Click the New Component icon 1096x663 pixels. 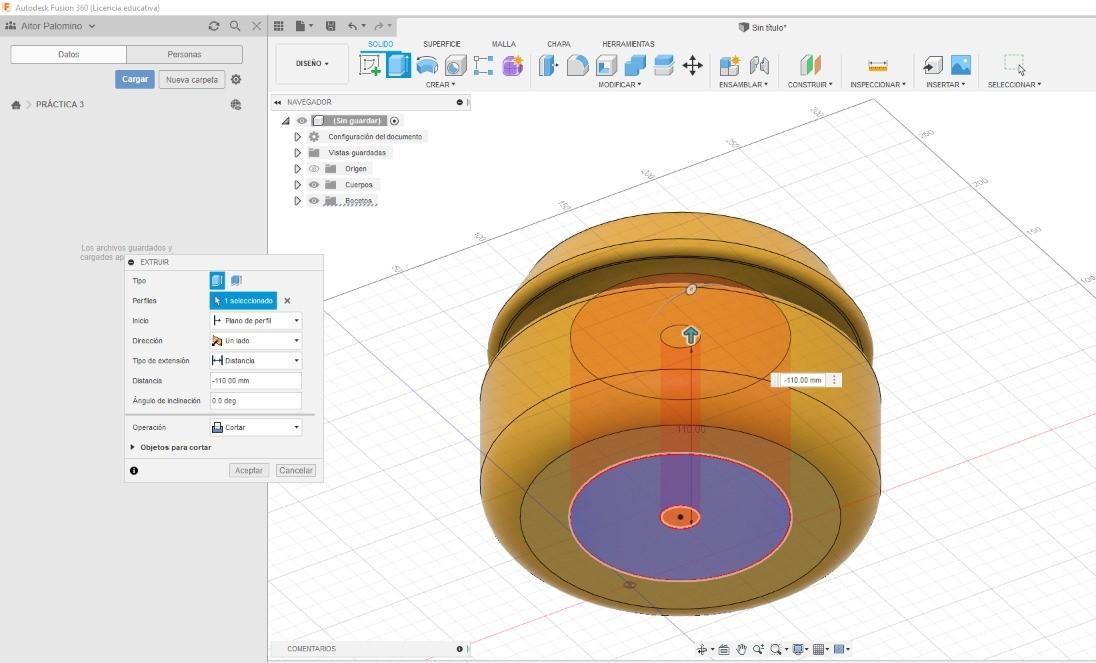coord(730,66)
